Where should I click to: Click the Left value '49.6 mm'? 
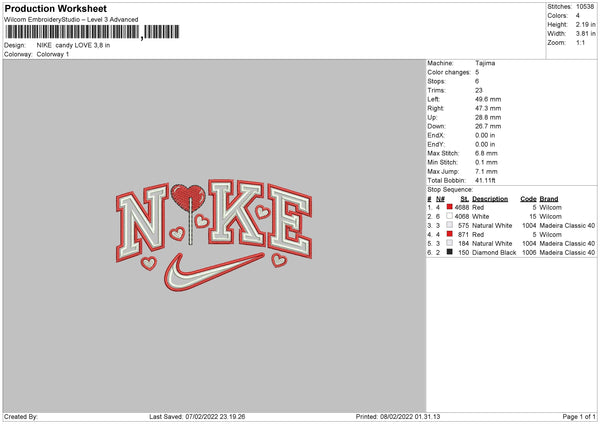coord(488,99)
